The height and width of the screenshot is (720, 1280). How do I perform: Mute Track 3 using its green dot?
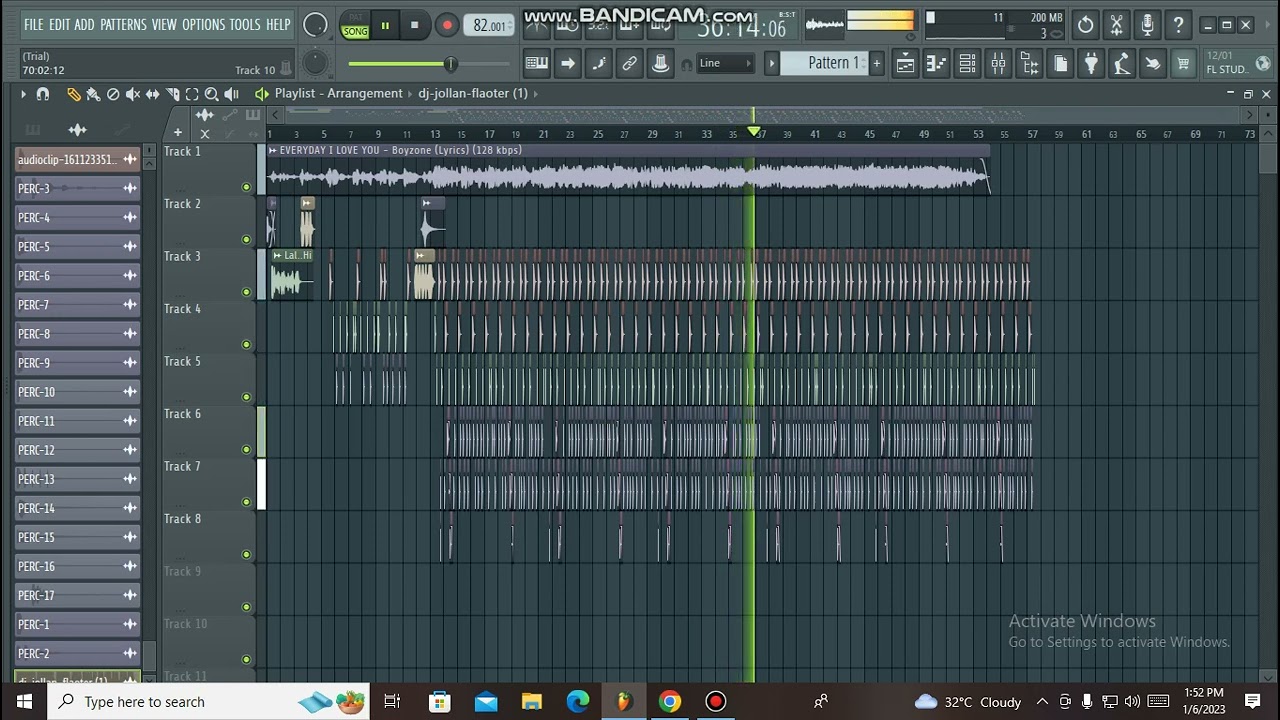246,292
